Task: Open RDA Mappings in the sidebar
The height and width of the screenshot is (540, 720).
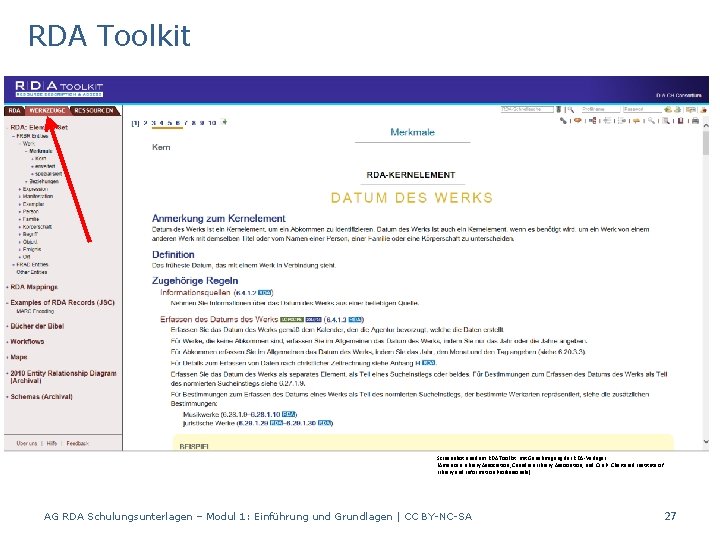Action: [x=34, y=287]
